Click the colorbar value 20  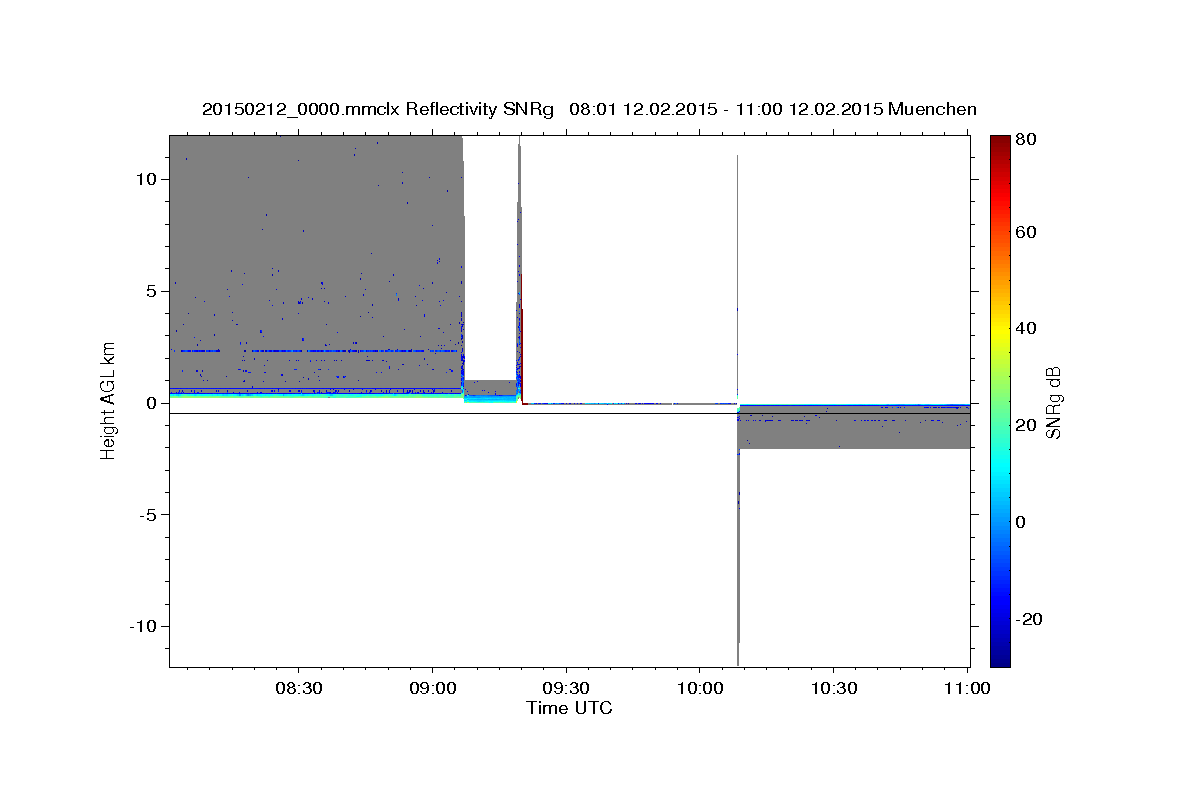(1026, 425)
